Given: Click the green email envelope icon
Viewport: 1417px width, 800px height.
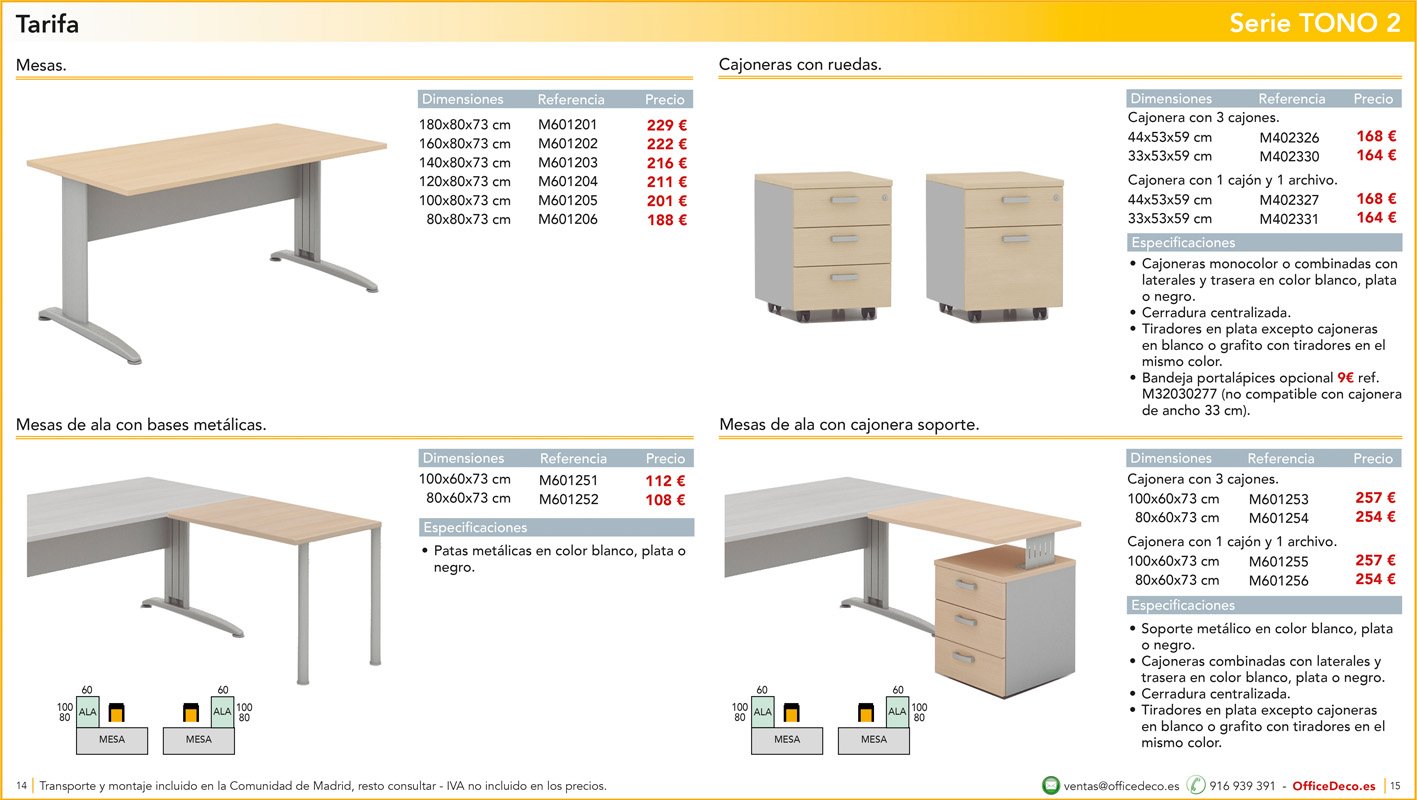Looking at the screenshot, I should [1051, 785].
